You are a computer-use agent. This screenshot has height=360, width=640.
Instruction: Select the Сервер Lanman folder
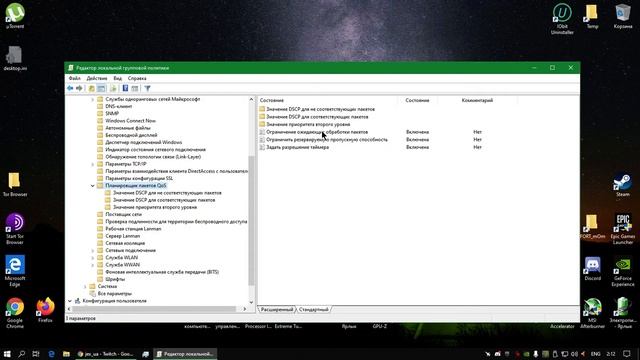click(122, 236)
